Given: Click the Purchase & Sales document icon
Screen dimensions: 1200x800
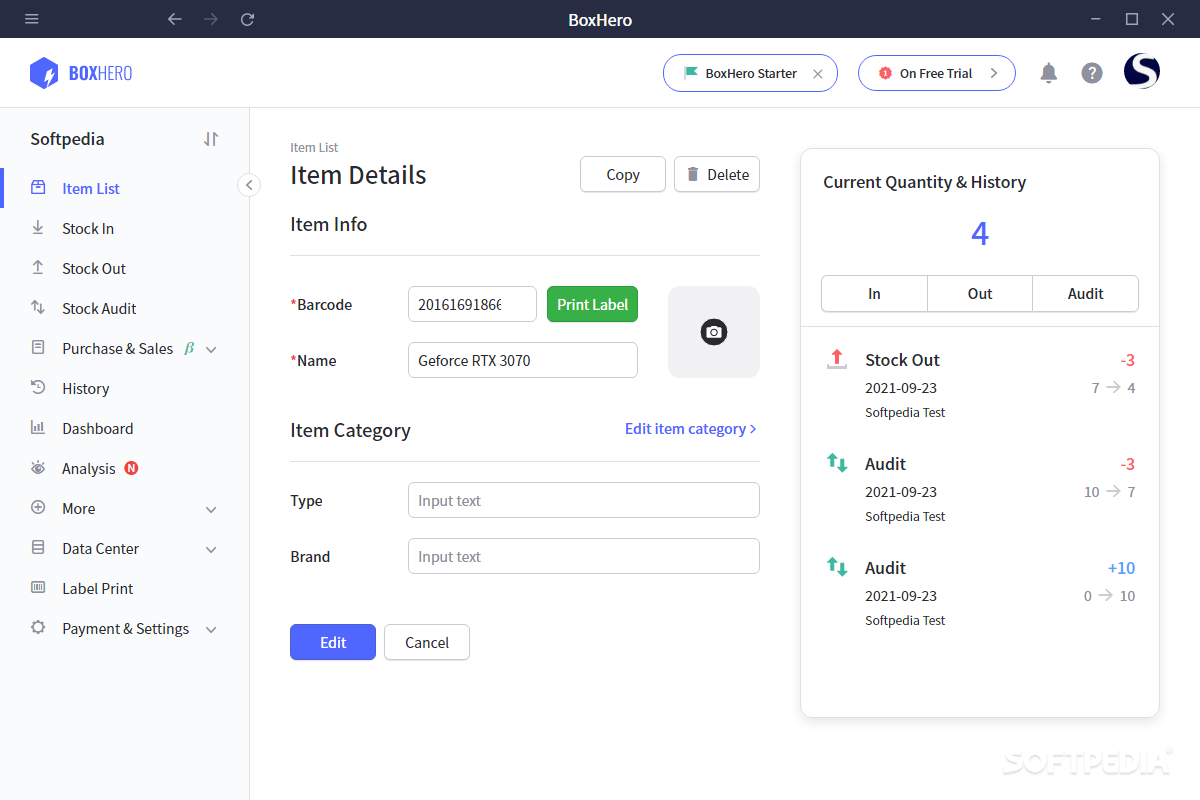Looking at the screenshot, I should [x=38, y=347].
